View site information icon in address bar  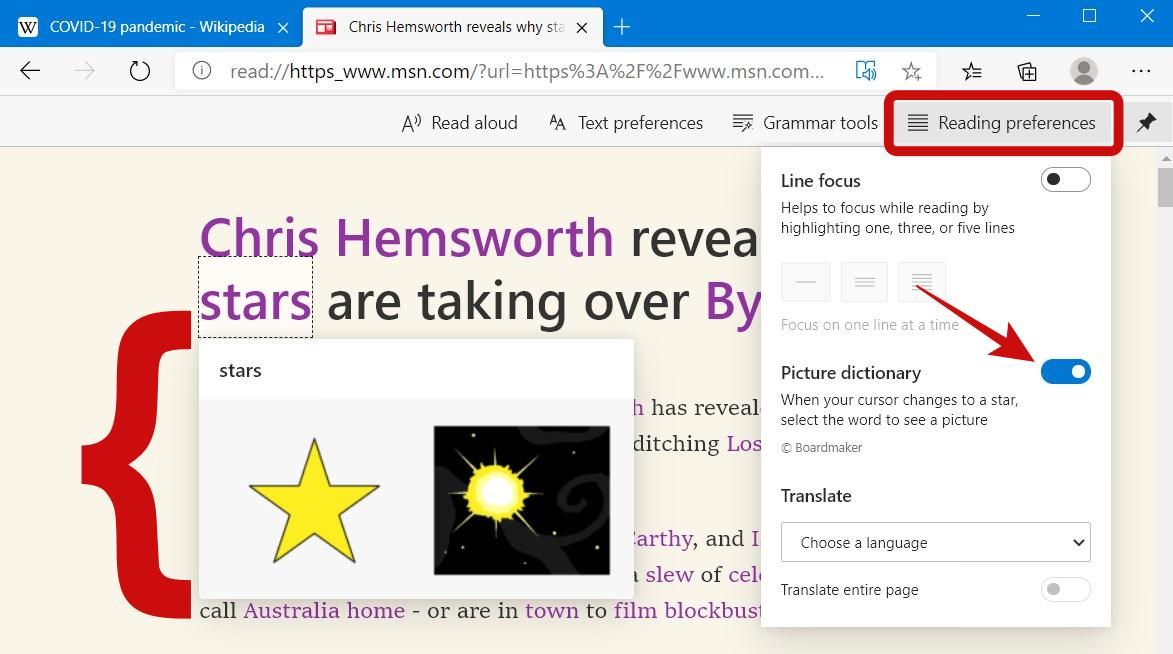201,71
